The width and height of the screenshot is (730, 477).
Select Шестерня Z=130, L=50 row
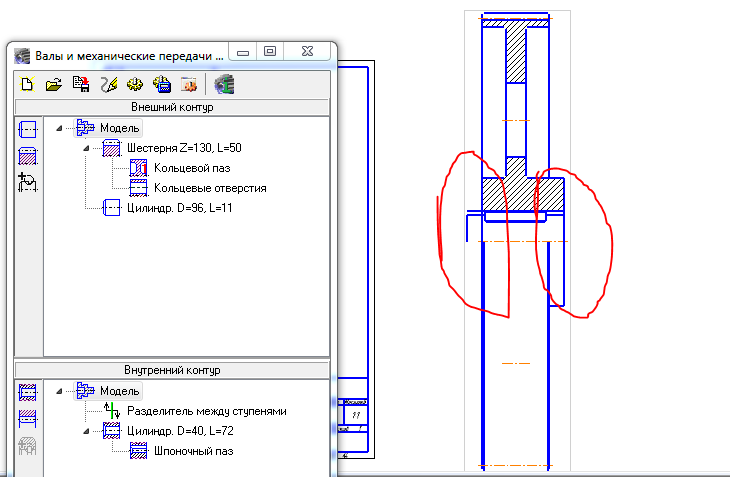coord(184,148)
